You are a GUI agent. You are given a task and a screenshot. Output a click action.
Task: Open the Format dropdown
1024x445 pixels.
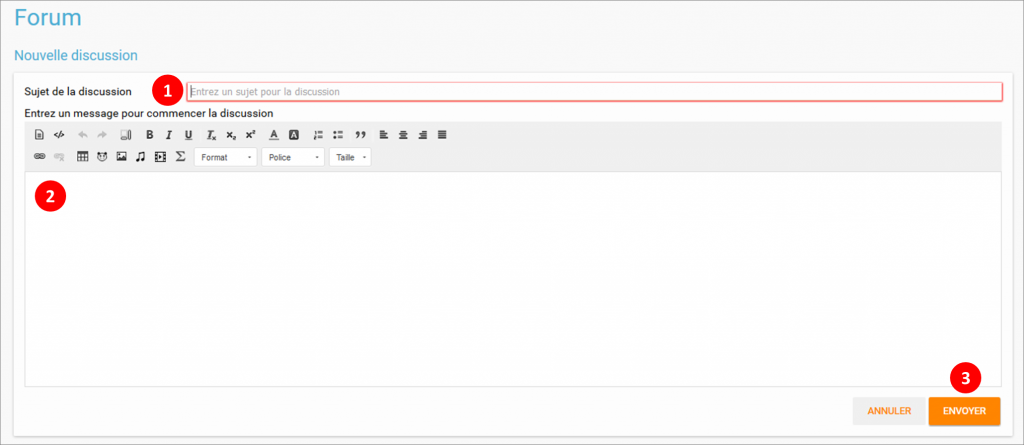[x=225, y=157]
